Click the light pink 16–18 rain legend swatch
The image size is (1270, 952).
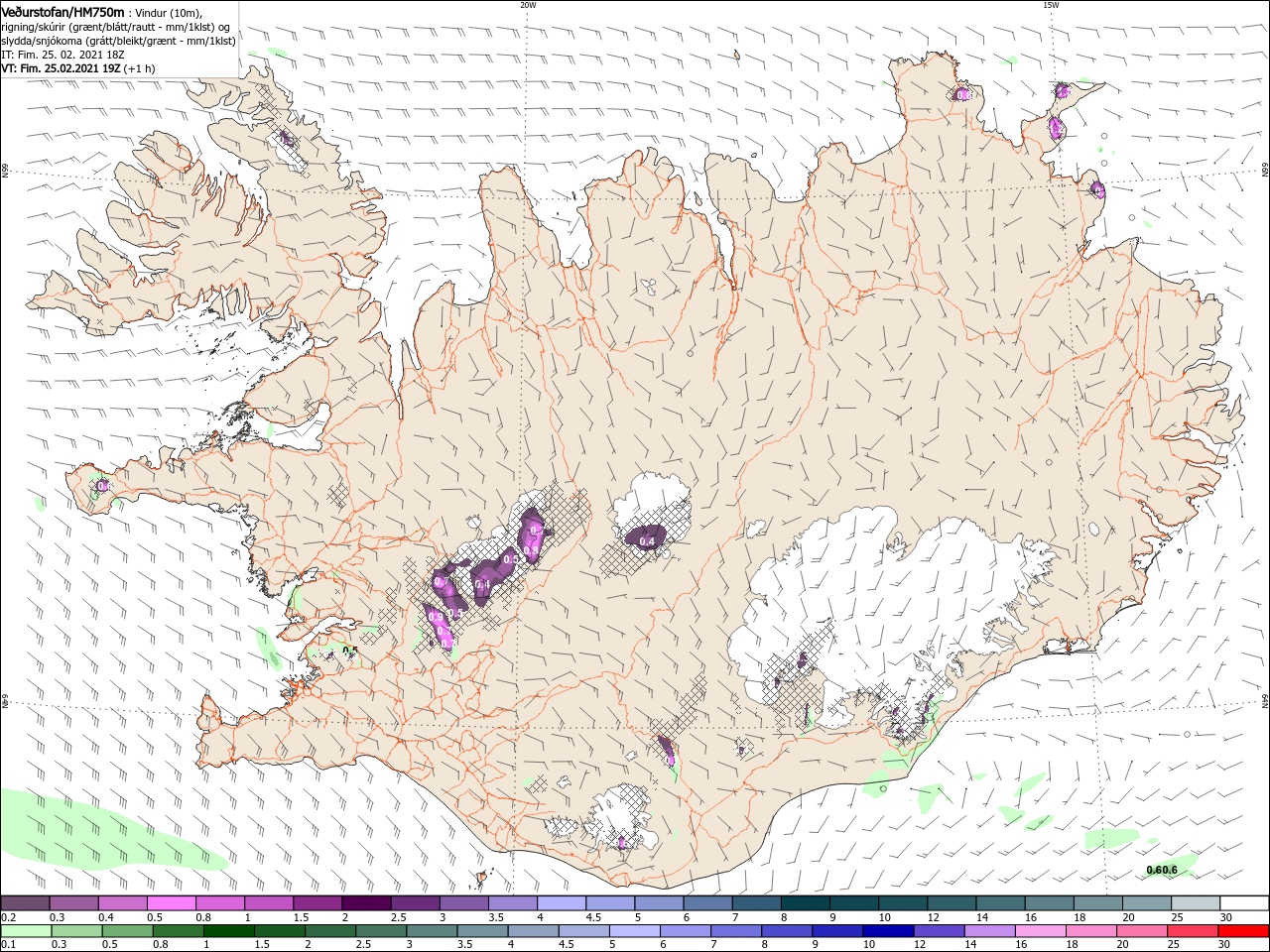click(x=1040, y=931)
